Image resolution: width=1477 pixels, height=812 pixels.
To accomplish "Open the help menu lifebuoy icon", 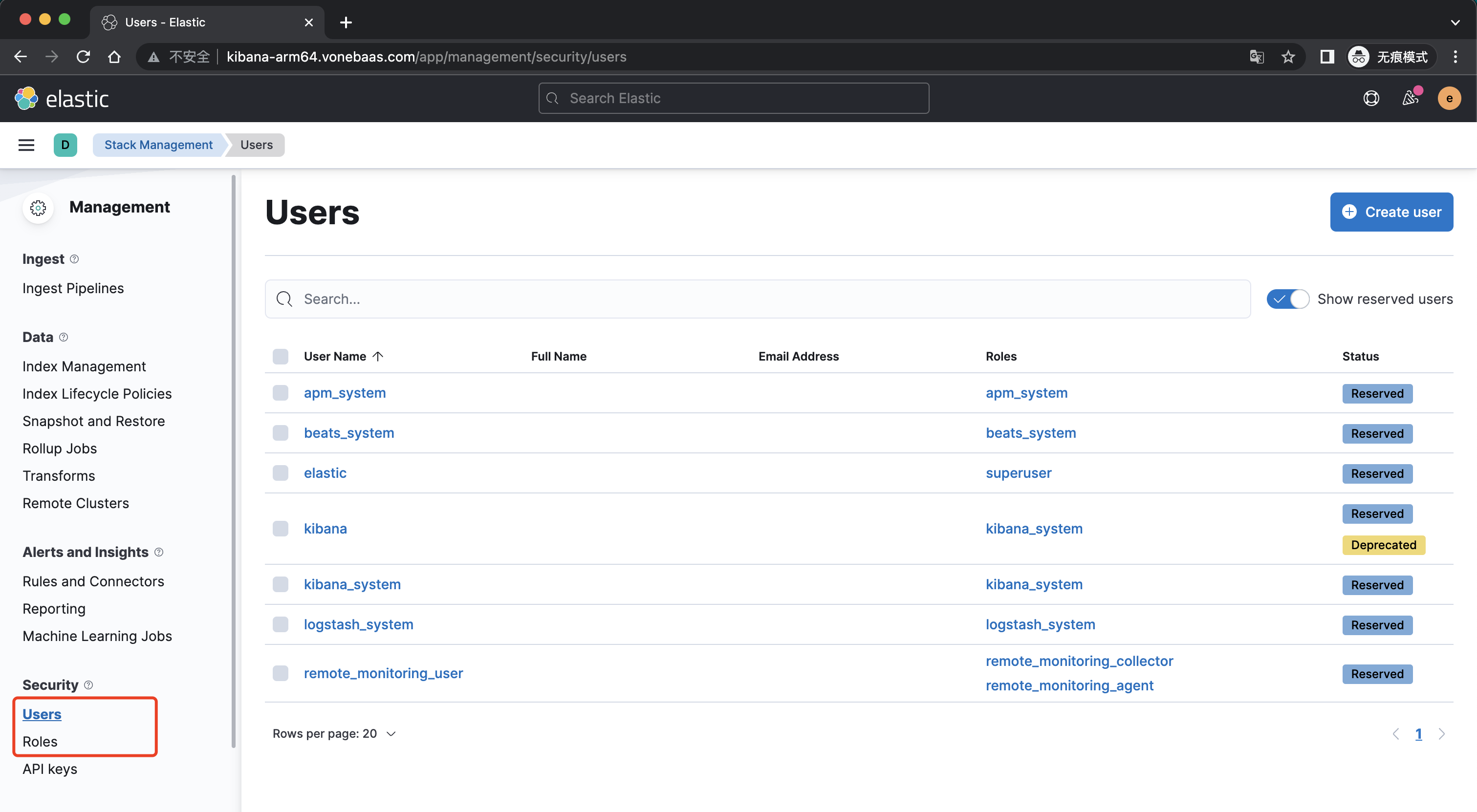I will [1371, 99].
